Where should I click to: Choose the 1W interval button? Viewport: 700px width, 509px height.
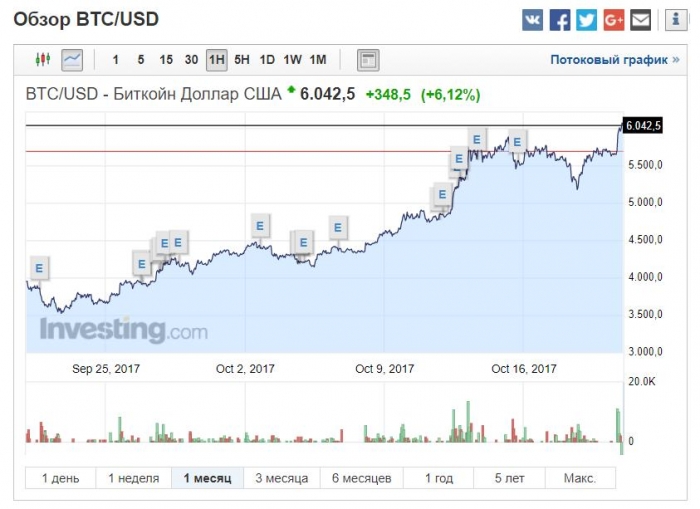coord(292,60)
